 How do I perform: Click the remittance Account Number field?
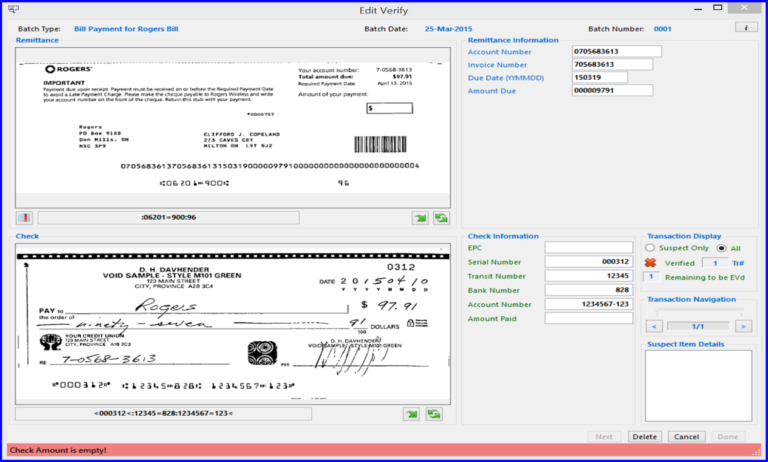coord(617,51)
